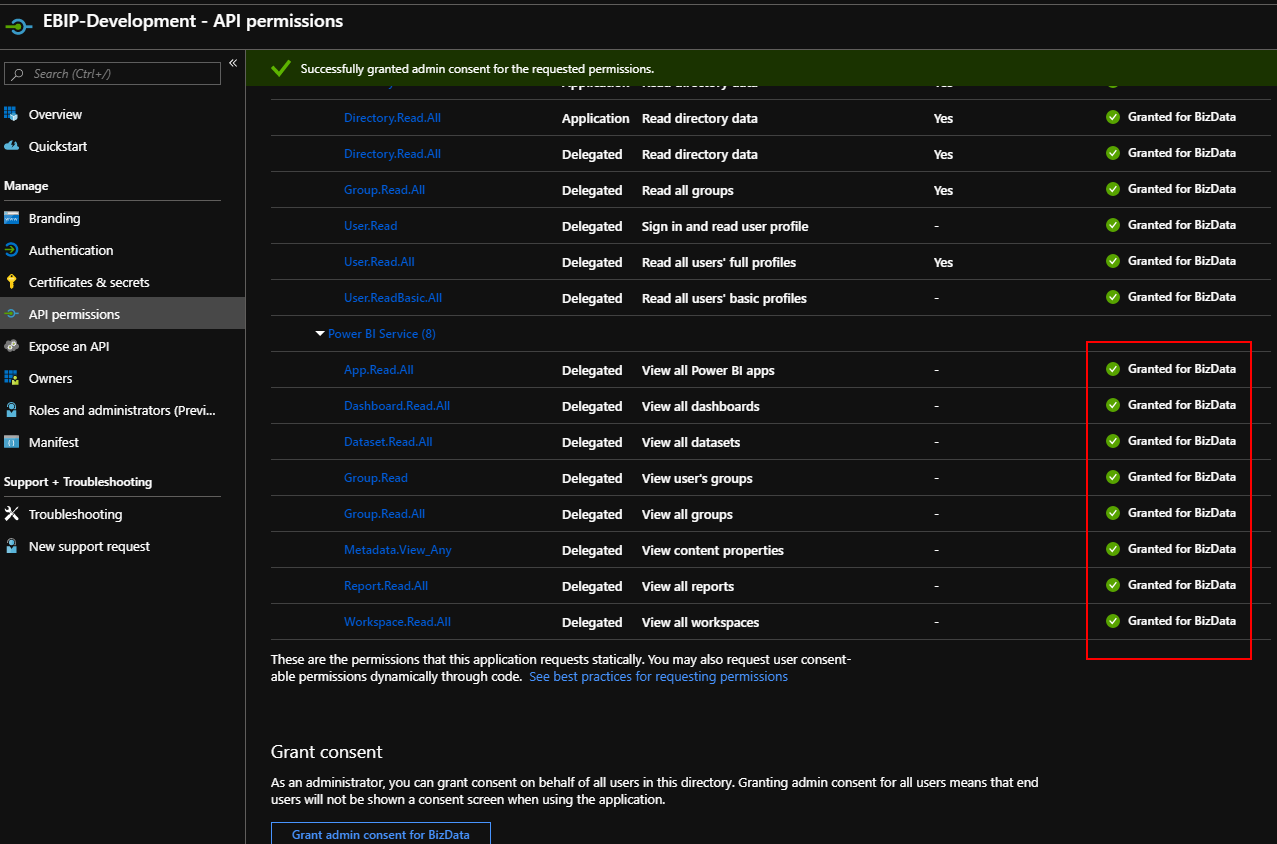This screenshot has height=844, width=1277.
Task: Click the Expose an API icon
Action: 11,346
